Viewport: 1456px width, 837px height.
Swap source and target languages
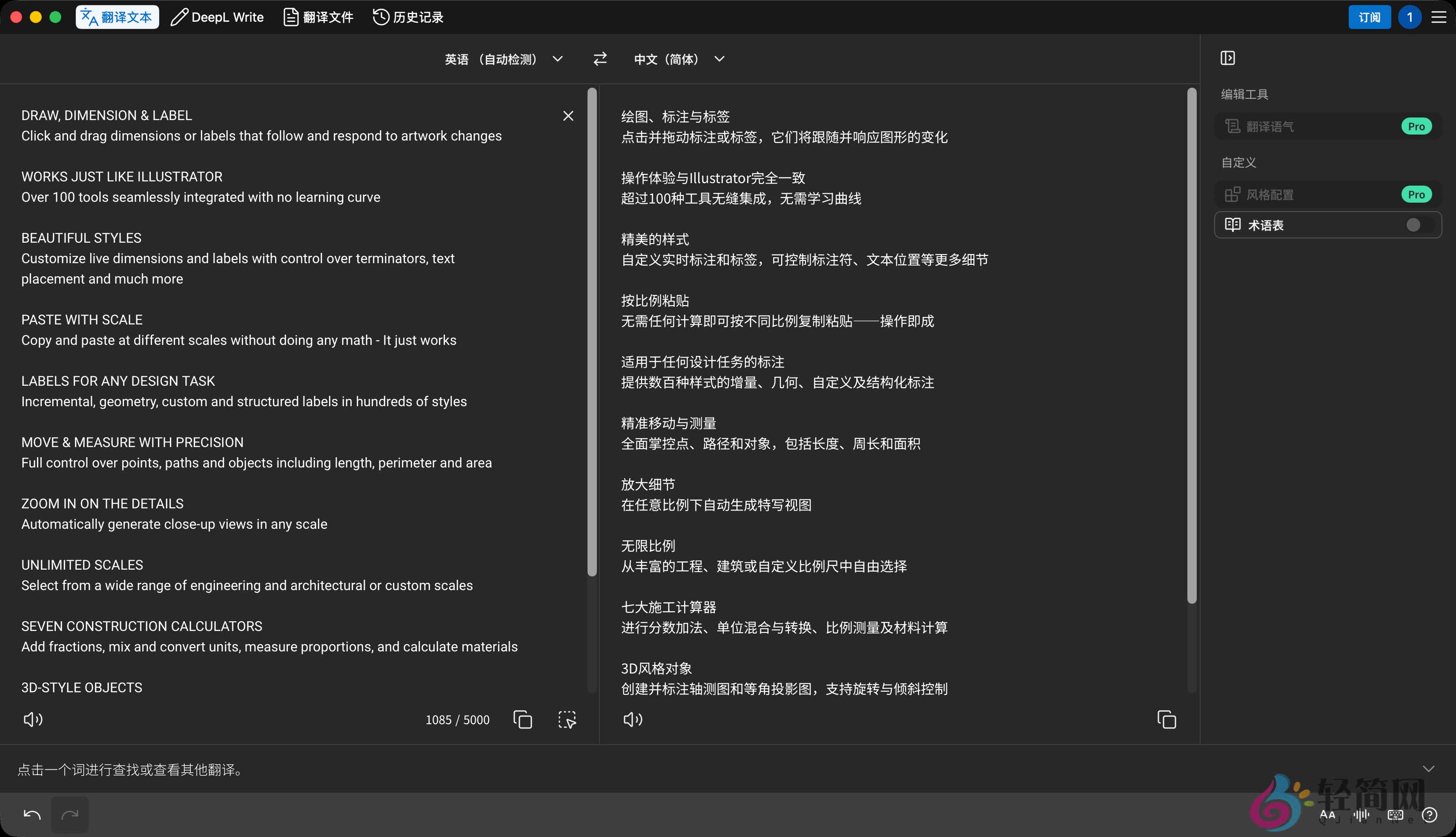coord(599,59)
